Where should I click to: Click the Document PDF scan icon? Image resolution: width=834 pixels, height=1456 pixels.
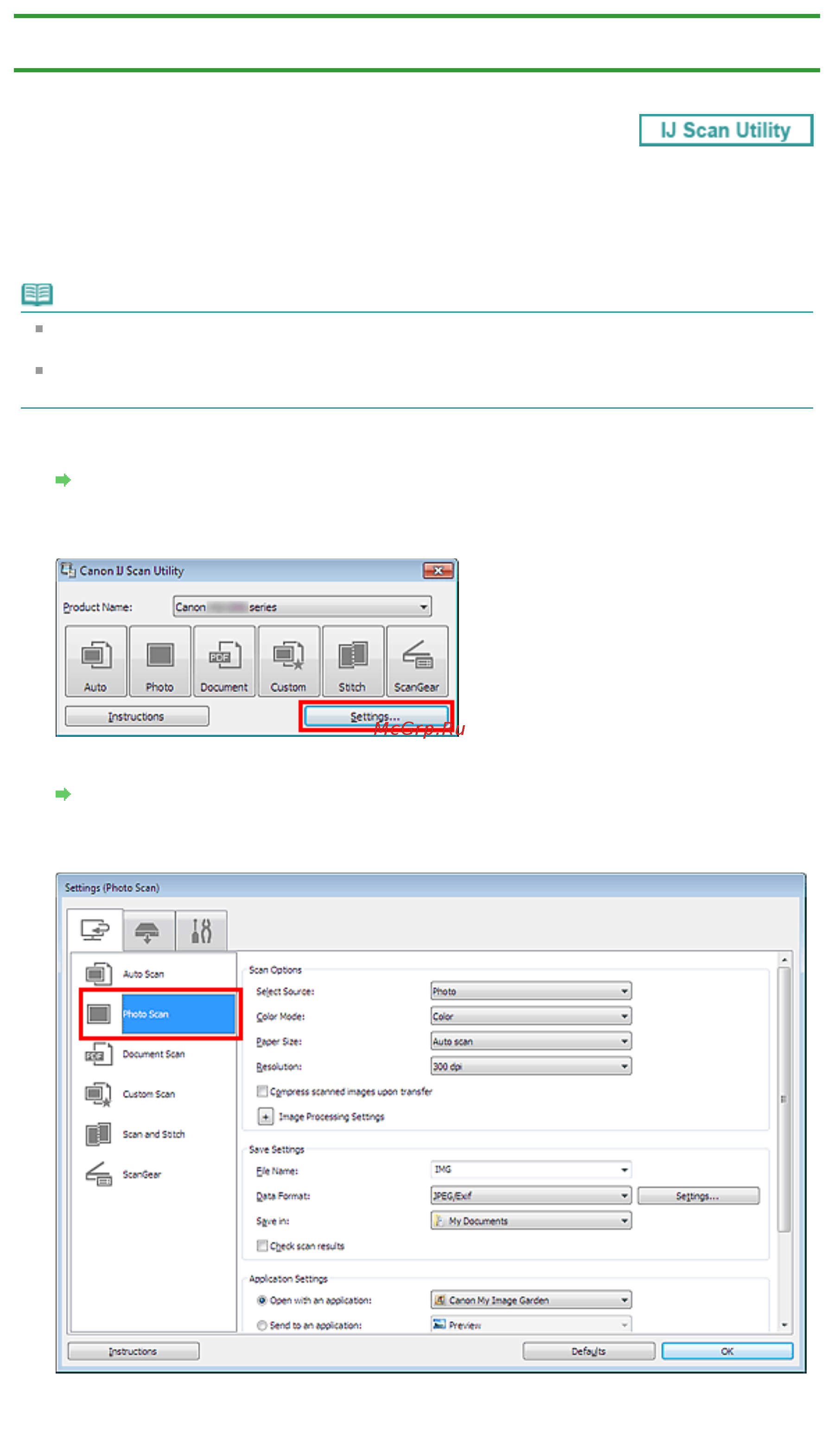[224, 661]
